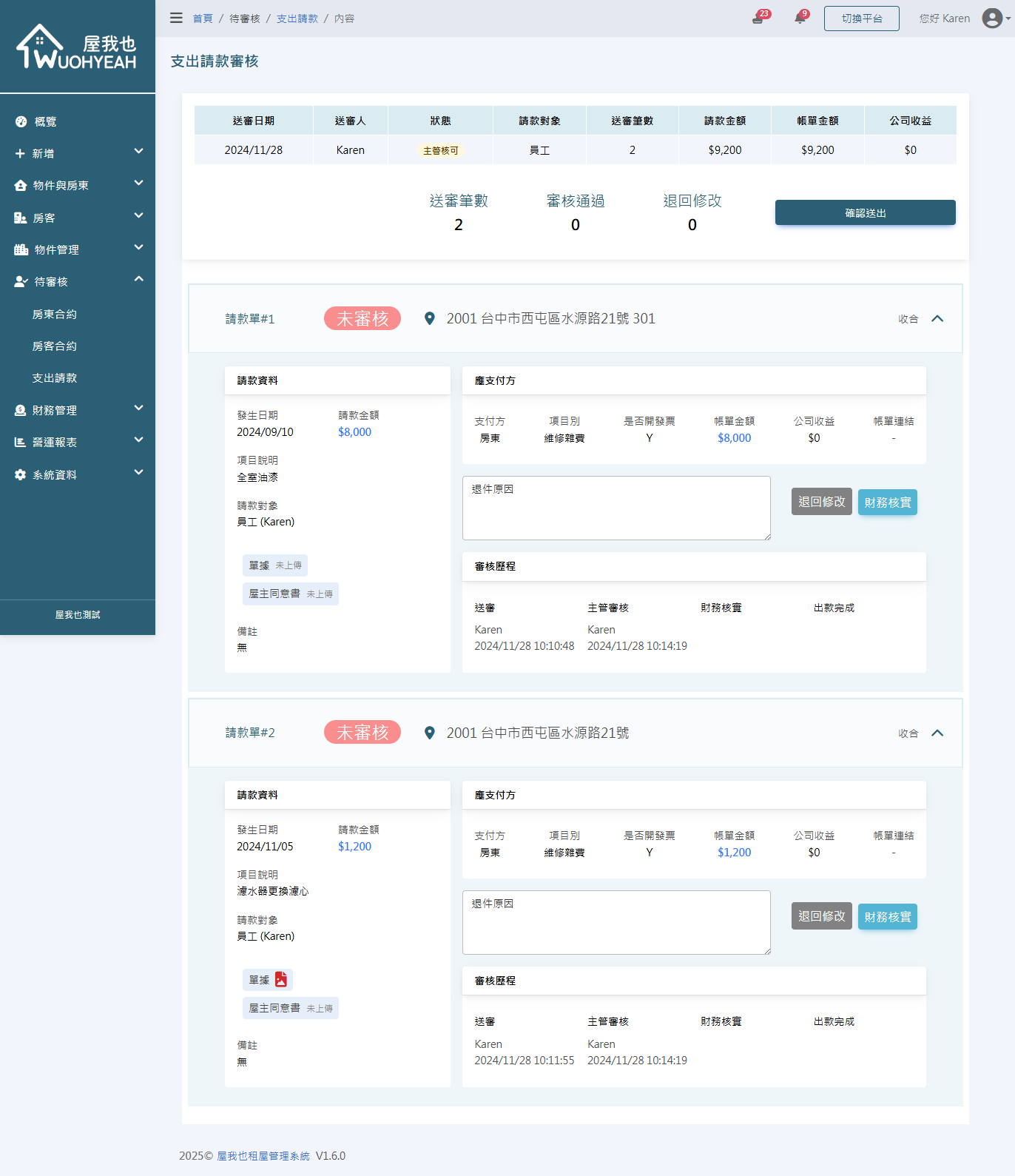Viewport: 1015px width, 1176px height.
Task: Click the hamburger menu icon
Action: pyautogui.click(x=176, y=18)
